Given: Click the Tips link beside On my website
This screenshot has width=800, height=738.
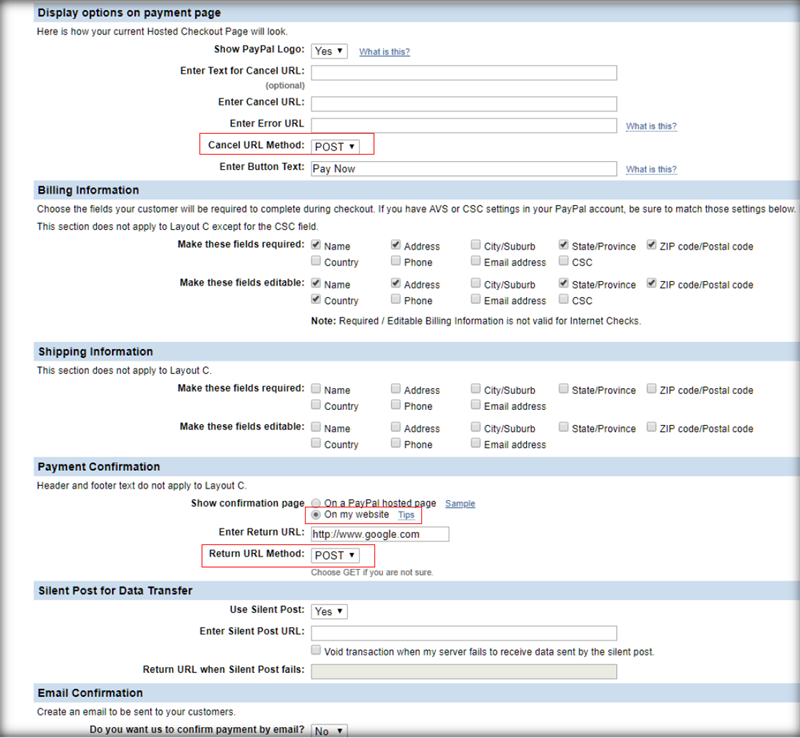Looking at the screenshot, I should 406,515.
